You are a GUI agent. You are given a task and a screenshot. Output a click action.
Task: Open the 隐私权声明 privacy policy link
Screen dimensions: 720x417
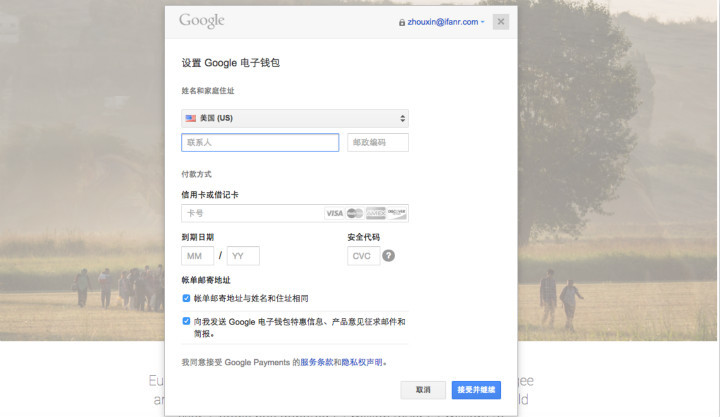click(361, 362)
